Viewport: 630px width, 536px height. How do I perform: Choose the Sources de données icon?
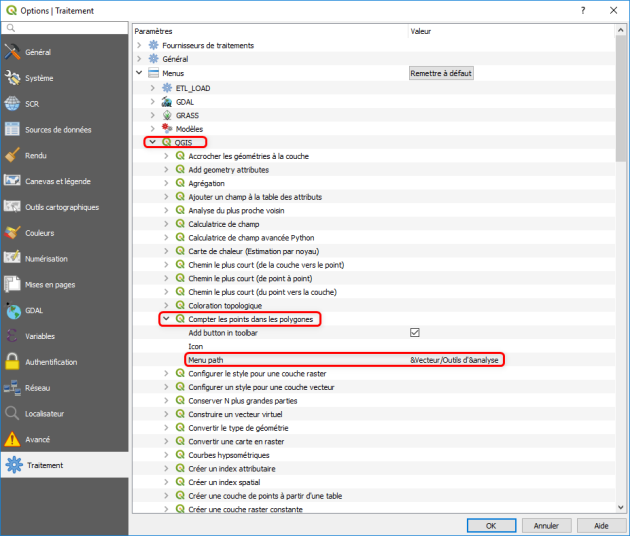pos(12,129)
